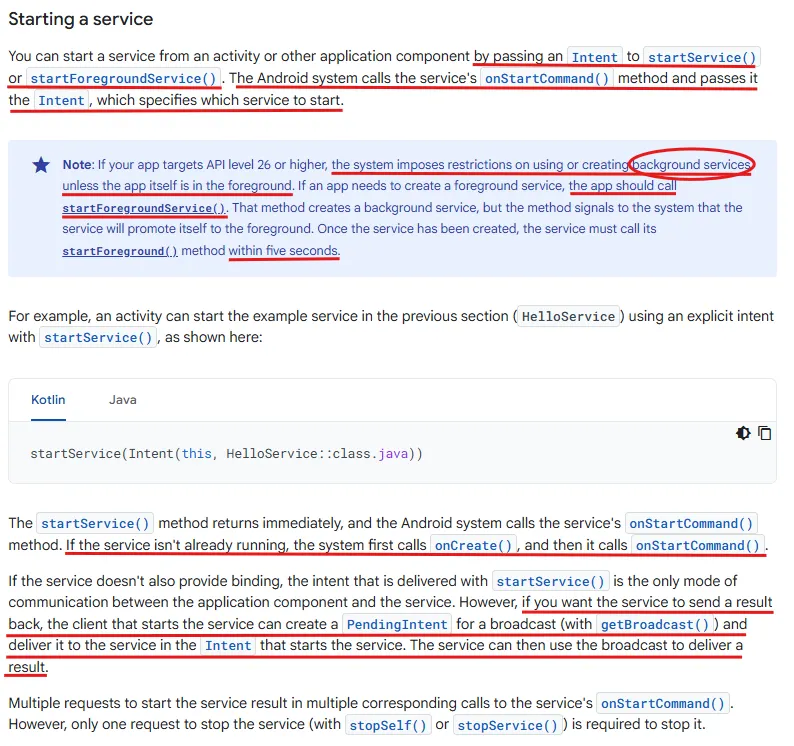
Task: Open startForegroundService() link inside the Note box
Action: tap(144, 208)
